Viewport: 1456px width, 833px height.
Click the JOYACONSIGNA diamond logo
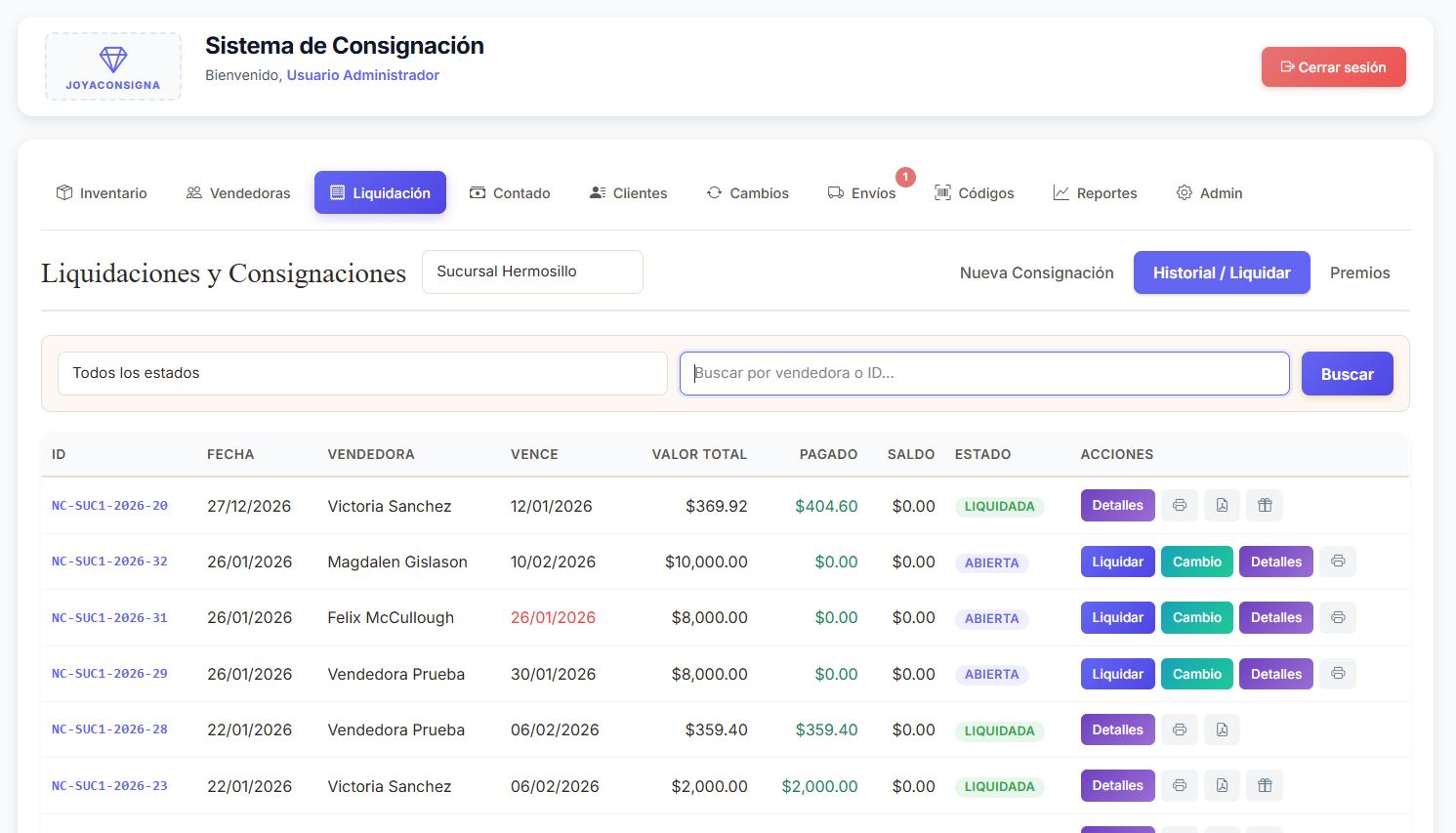click(113, 66)
